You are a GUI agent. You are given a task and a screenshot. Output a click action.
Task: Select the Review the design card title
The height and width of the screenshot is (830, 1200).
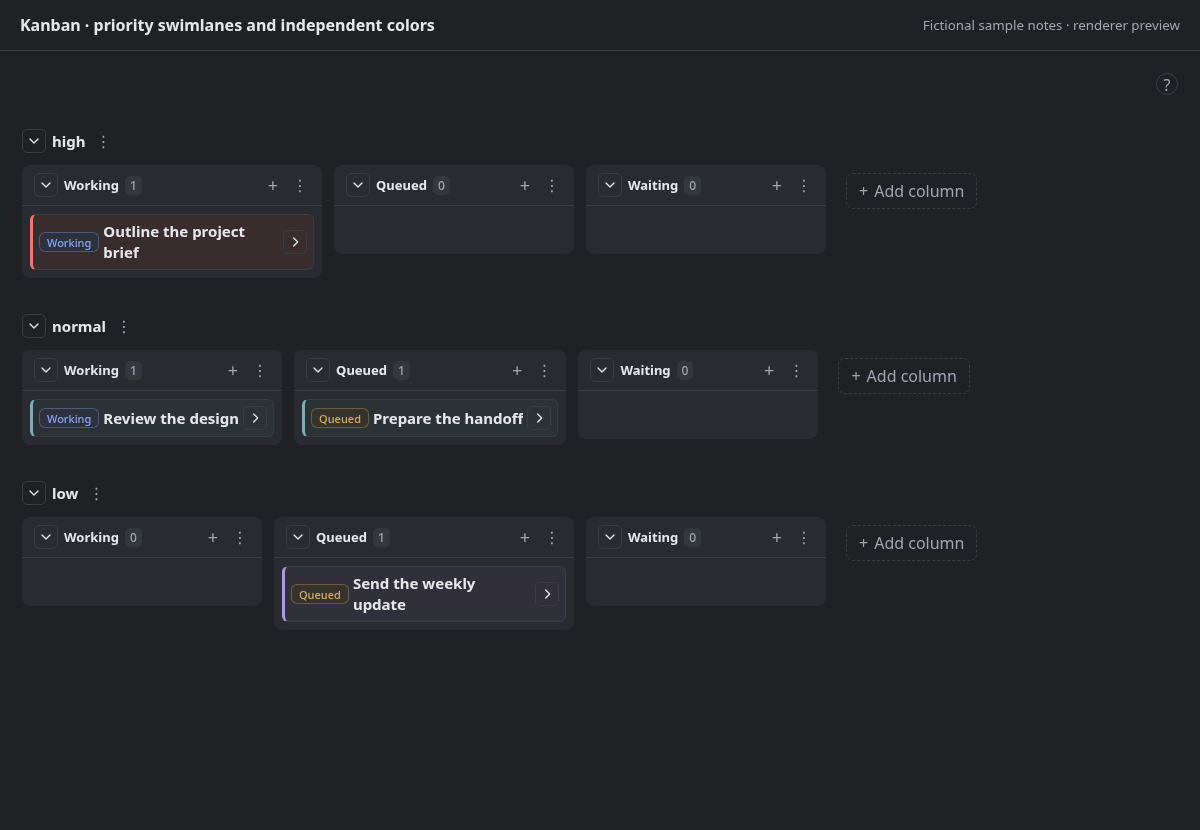[x=171, y=419]
